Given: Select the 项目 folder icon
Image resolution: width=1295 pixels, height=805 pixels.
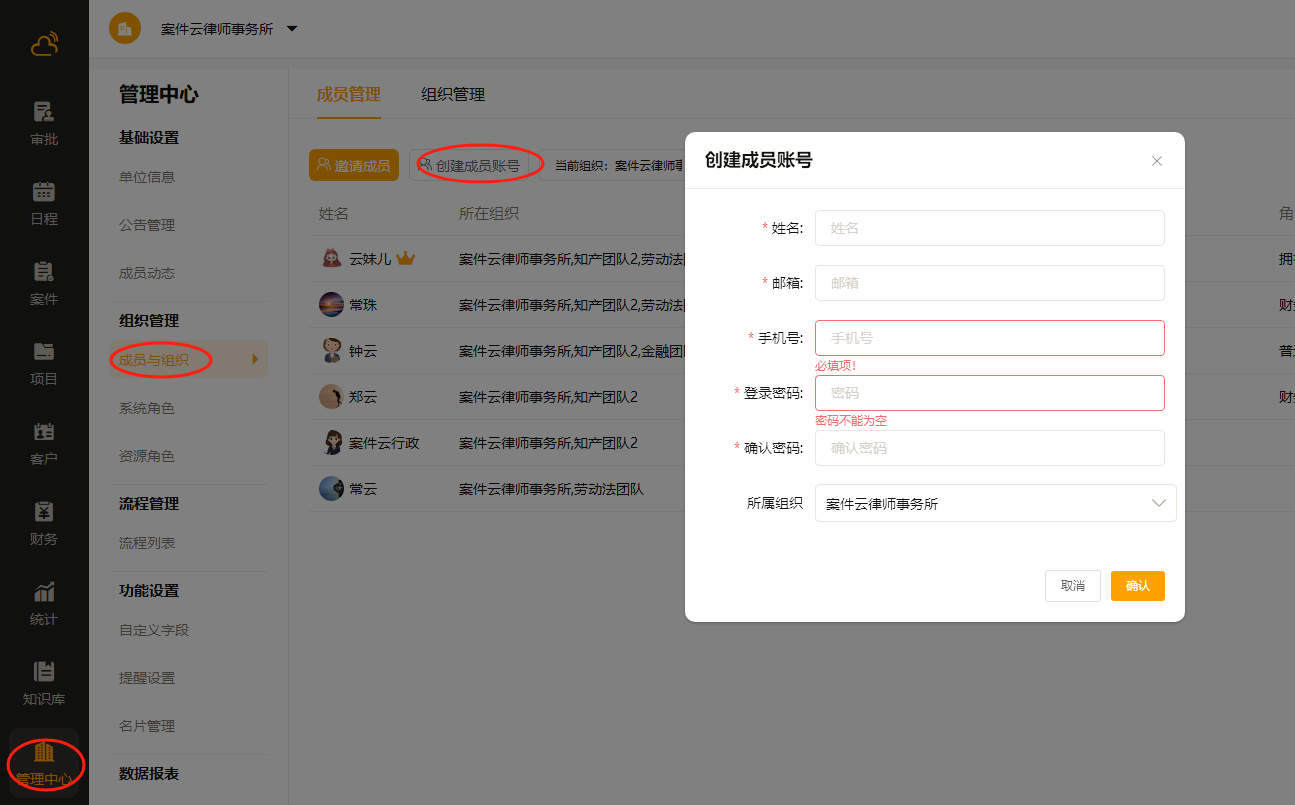Looking at the screenshot, I should click(x=44, y=352).
